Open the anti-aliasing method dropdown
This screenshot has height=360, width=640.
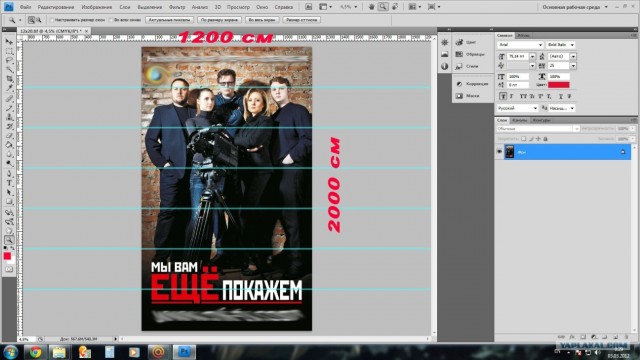(x=561, y=108)
